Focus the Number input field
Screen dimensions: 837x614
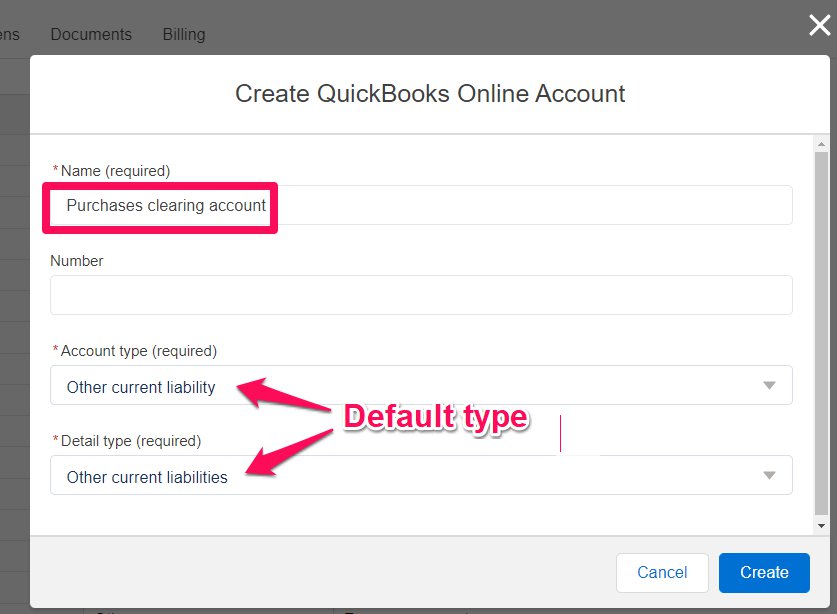pos(421,295)
